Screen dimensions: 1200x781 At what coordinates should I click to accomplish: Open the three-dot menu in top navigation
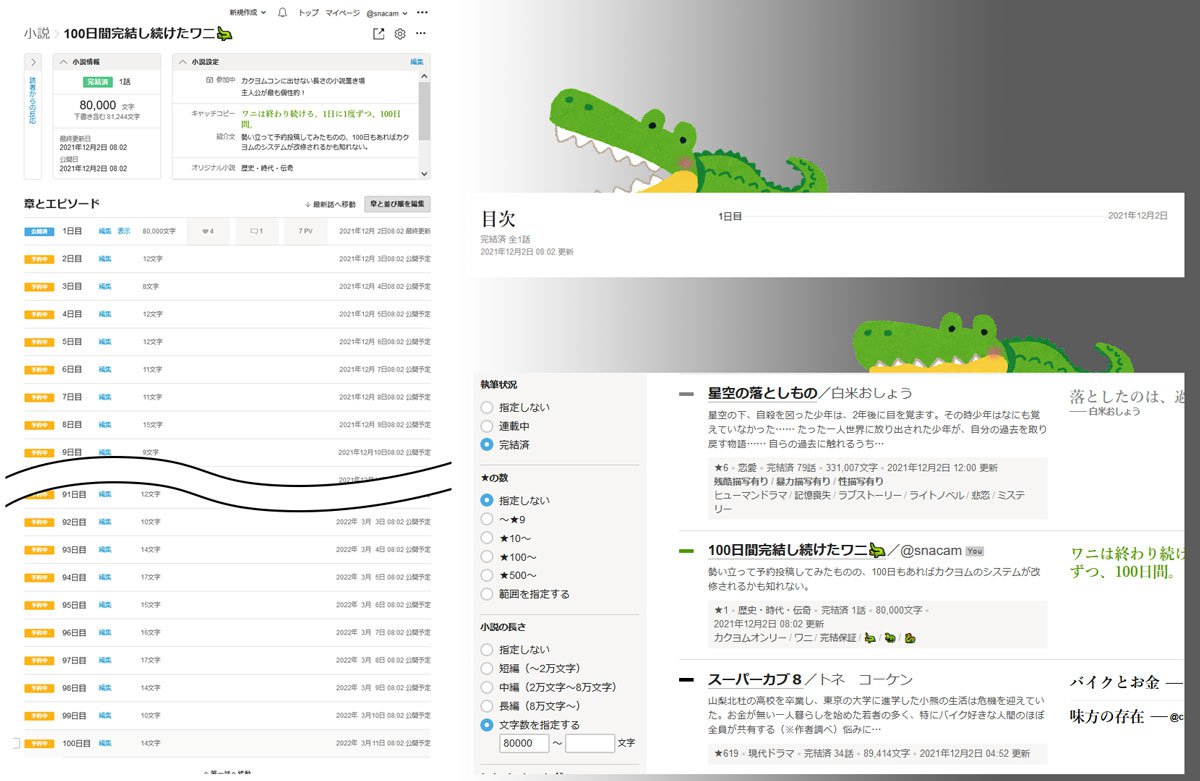pyautogui.click(x=422, y=13)
